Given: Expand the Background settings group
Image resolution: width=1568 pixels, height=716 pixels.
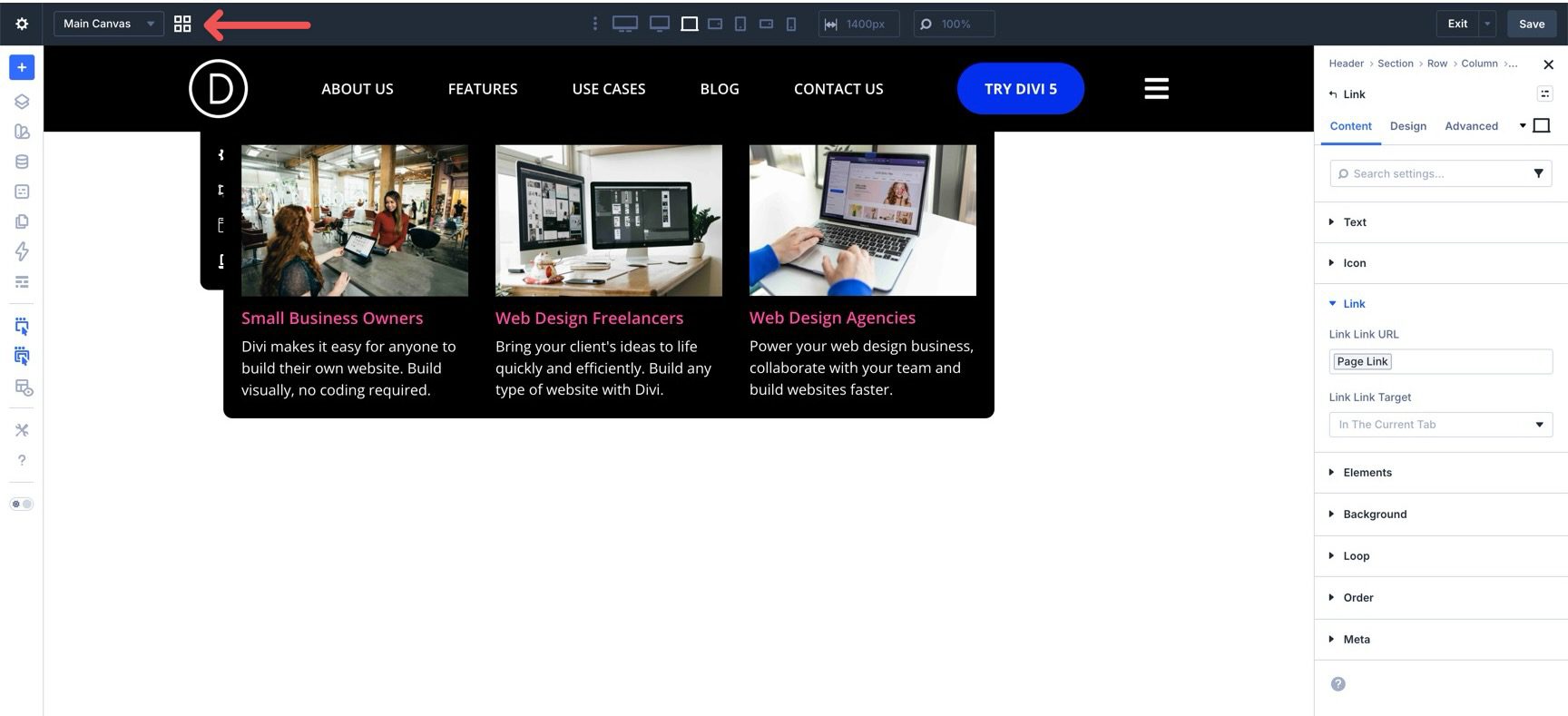Looking at the screenshot, I should [x=1441, y=515].
